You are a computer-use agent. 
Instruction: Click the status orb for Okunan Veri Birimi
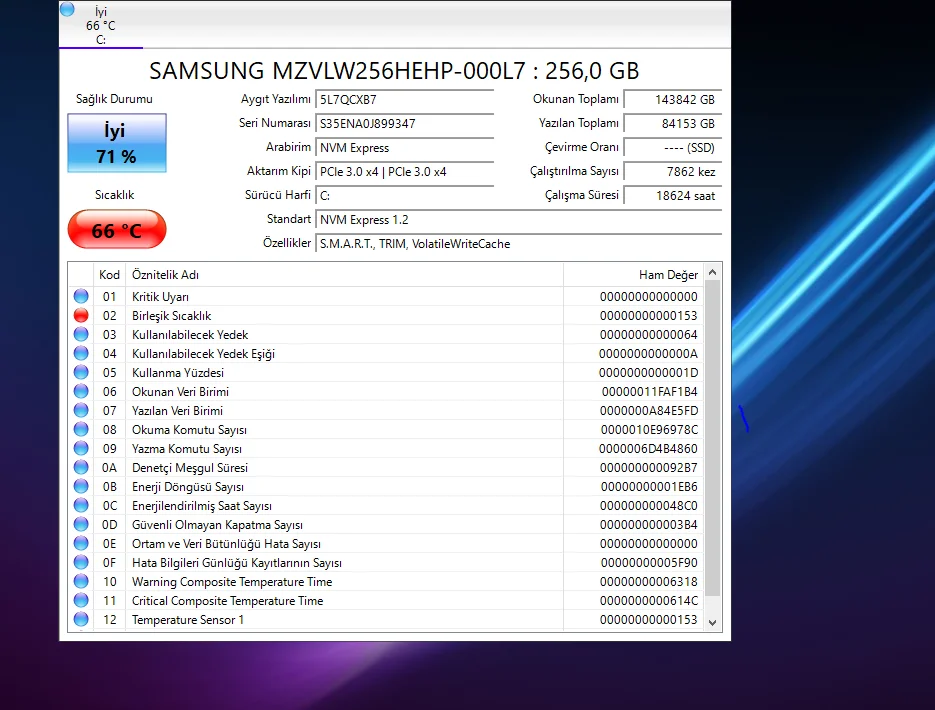[81, 392]
